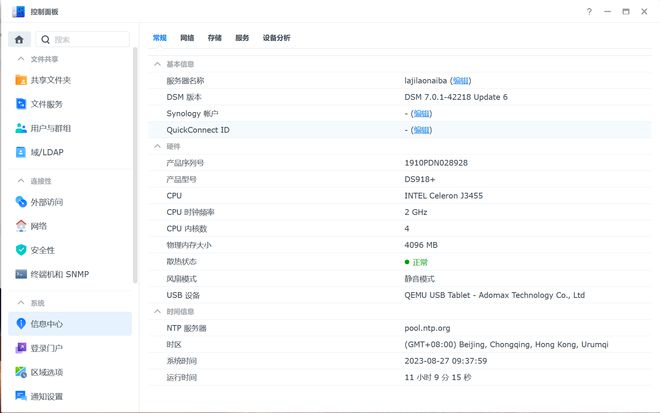Image resolution: width=660 pixels, height=413 pixels.
Task: Open 域/LDAP settings
Action: point(45,152)
